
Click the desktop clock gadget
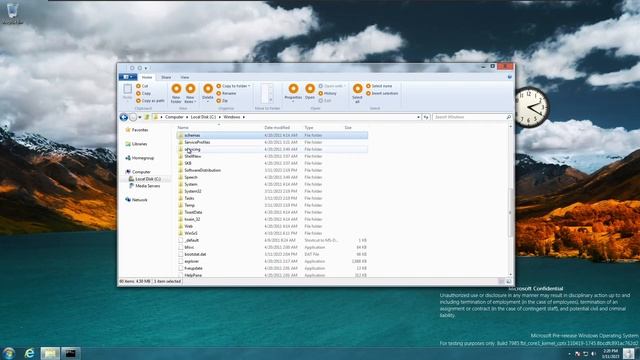pyautogui.click(x=530, y=107)
